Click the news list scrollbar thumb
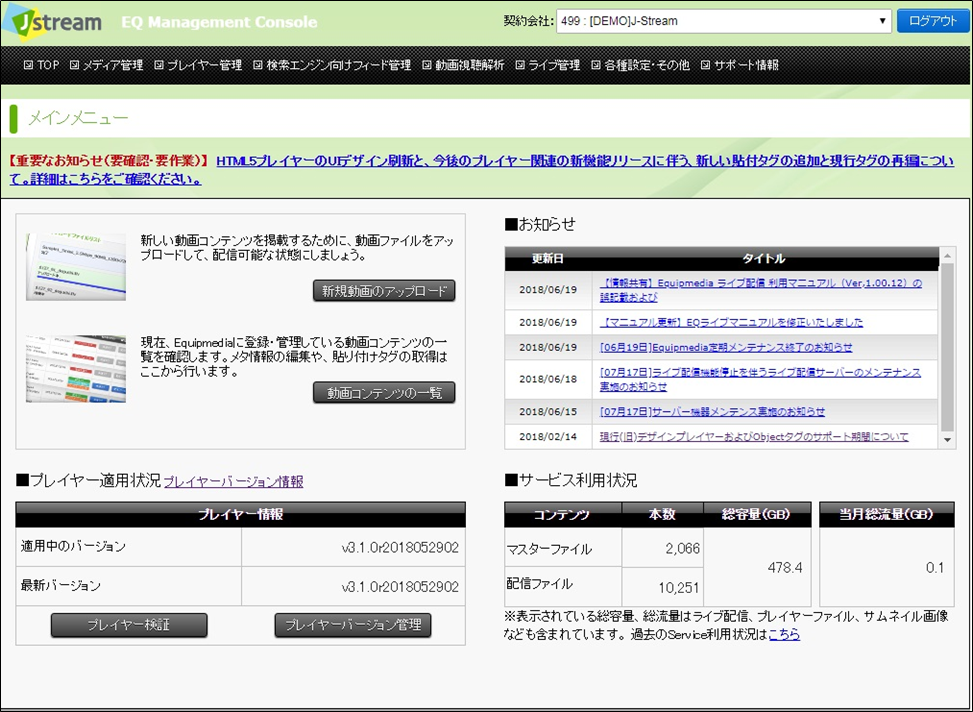 coord(947,346)
